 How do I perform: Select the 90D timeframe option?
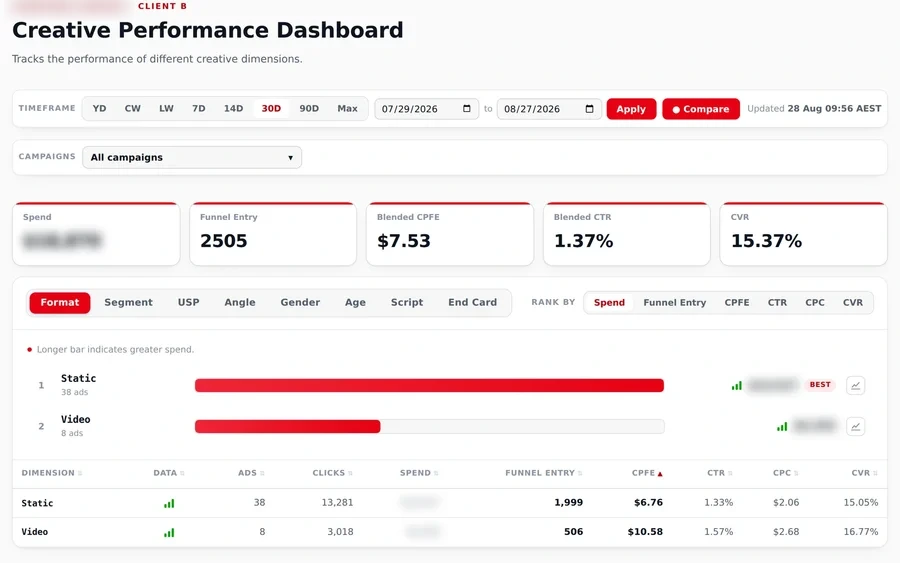pos(309,108)
